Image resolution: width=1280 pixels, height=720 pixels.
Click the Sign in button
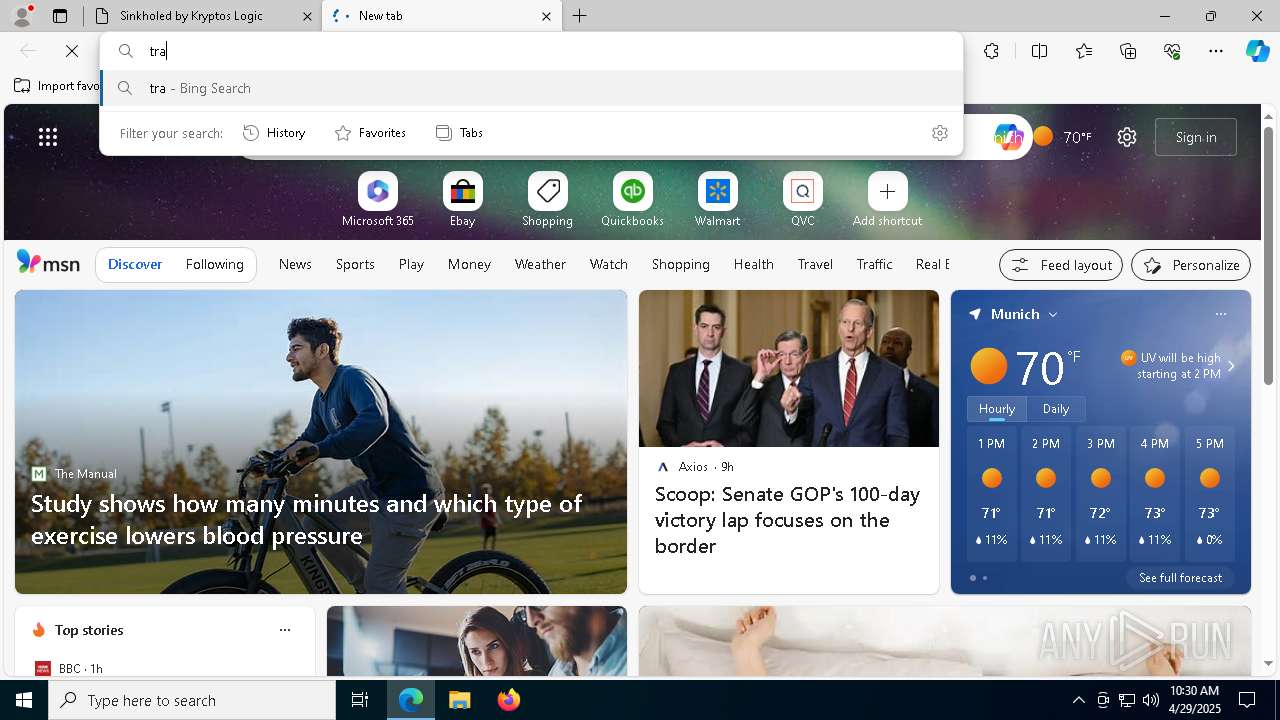[1196, 137]
